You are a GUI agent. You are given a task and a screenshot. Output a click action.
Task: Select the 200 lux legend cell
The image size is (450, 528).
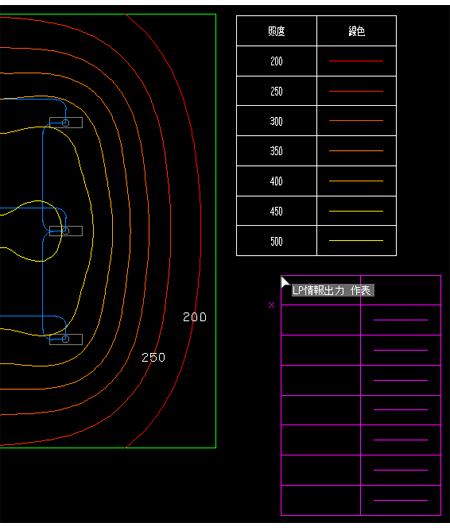click(x=276, y=61)
